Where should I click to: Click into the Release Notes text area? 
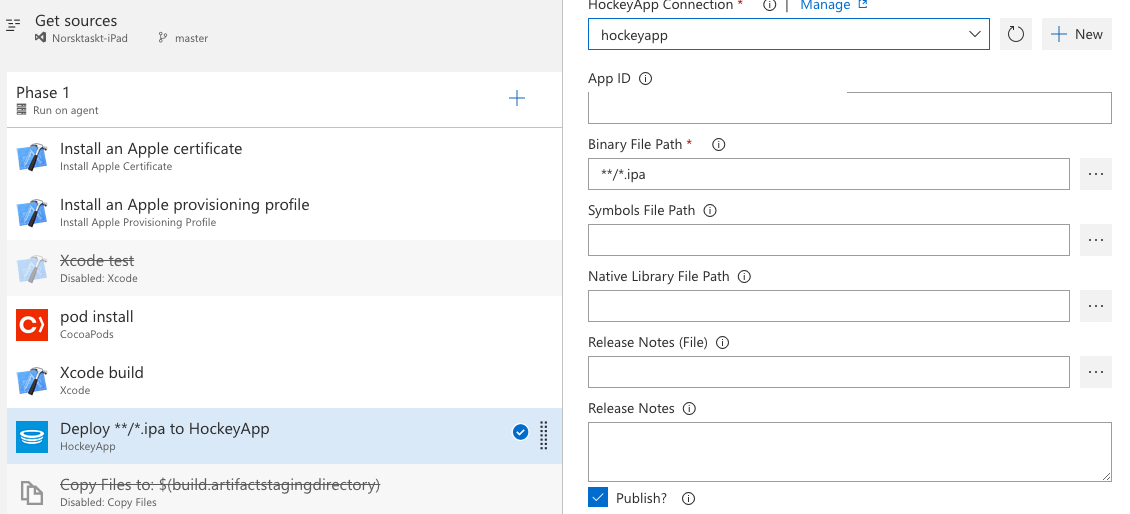[849, 452]
